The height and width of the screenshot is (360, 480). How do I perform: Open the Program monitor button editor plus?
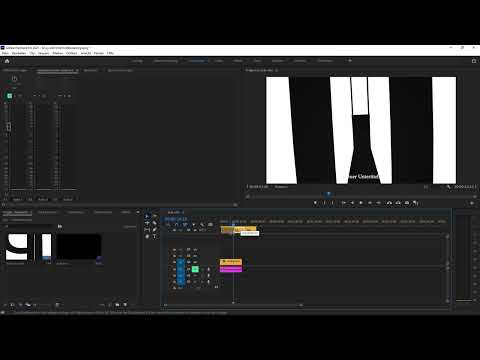pyautogui.click(x=471, y=203)
